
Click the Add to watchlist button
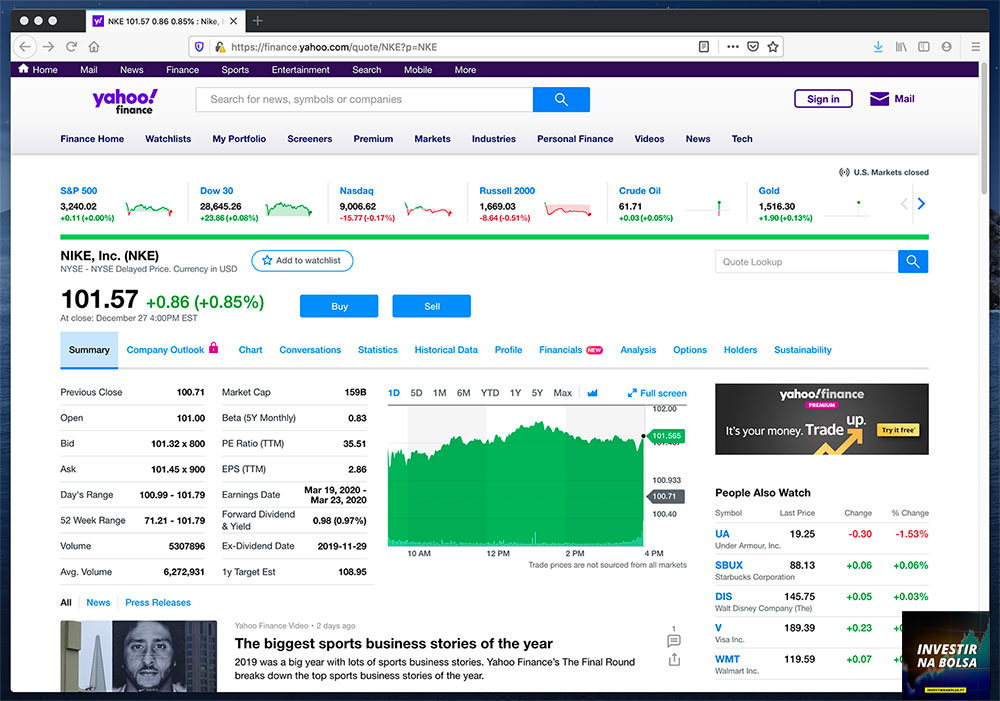click(302, 260)
